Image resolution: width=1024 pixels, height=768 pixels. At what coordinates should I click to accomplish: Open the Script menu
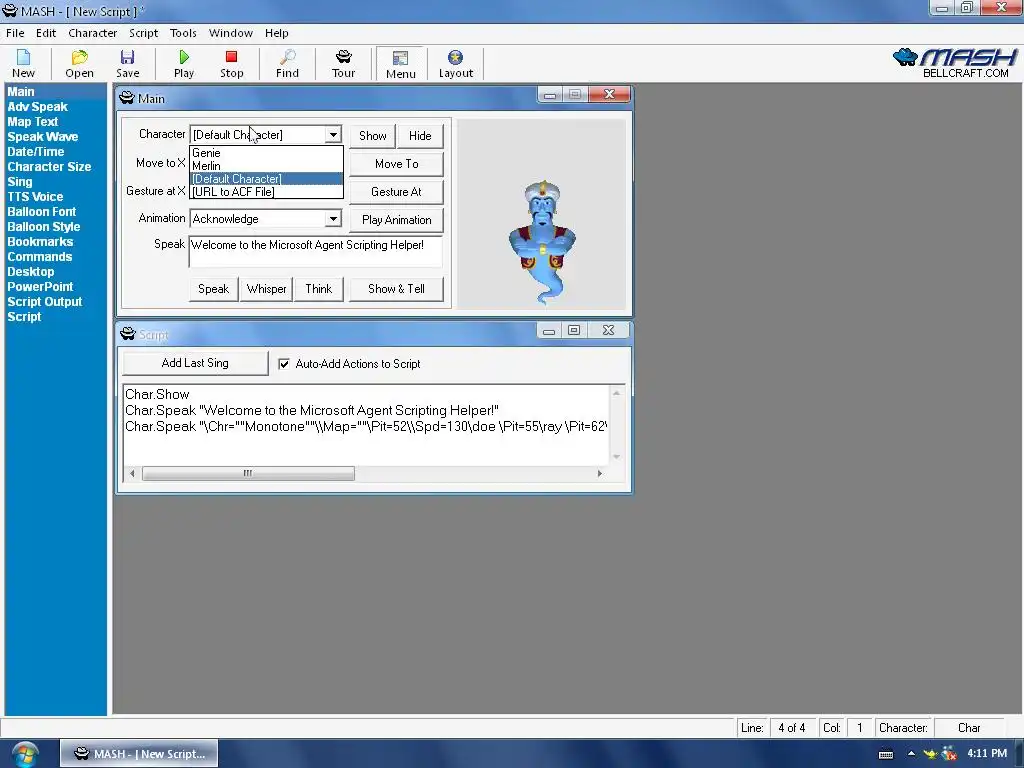coord(143,33)
